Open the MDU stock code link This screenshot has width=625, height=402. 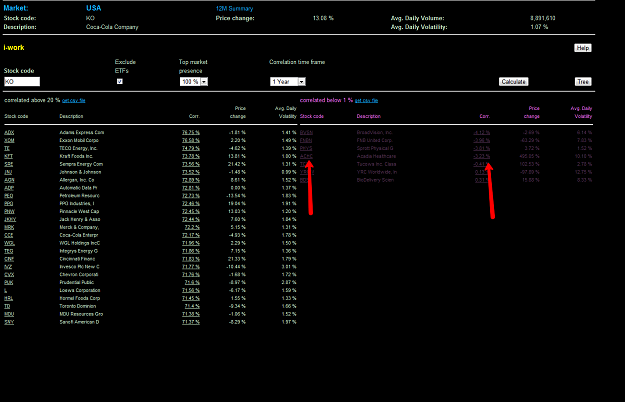pos(9,314)
